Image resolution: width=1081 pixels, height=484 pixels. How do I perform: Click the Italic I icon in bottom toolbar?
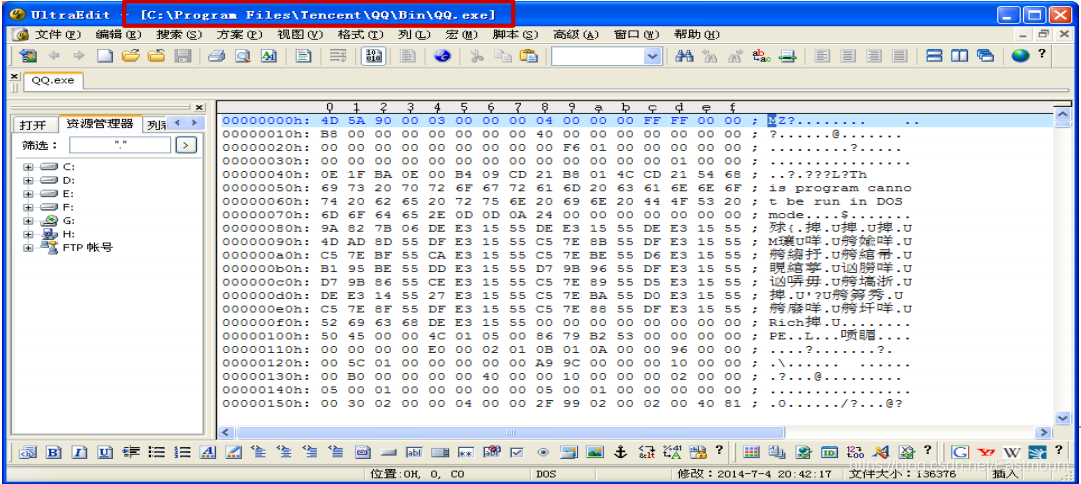[x=79, y=452]
